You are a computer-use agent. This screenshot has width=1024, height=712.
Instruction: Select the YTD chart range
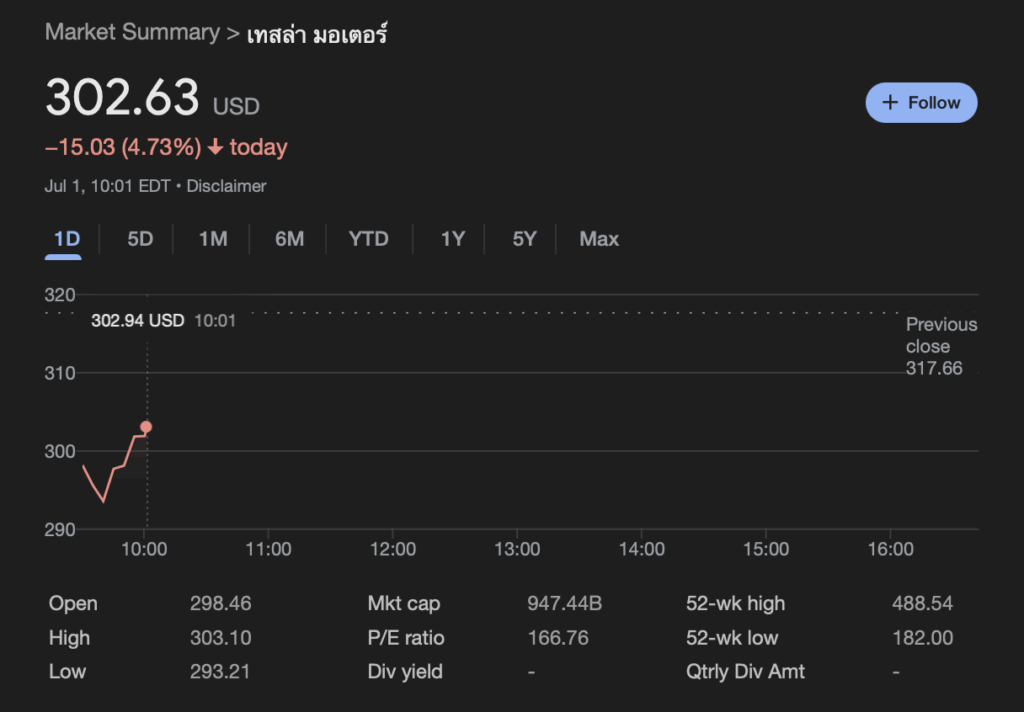tap(368, 239)
